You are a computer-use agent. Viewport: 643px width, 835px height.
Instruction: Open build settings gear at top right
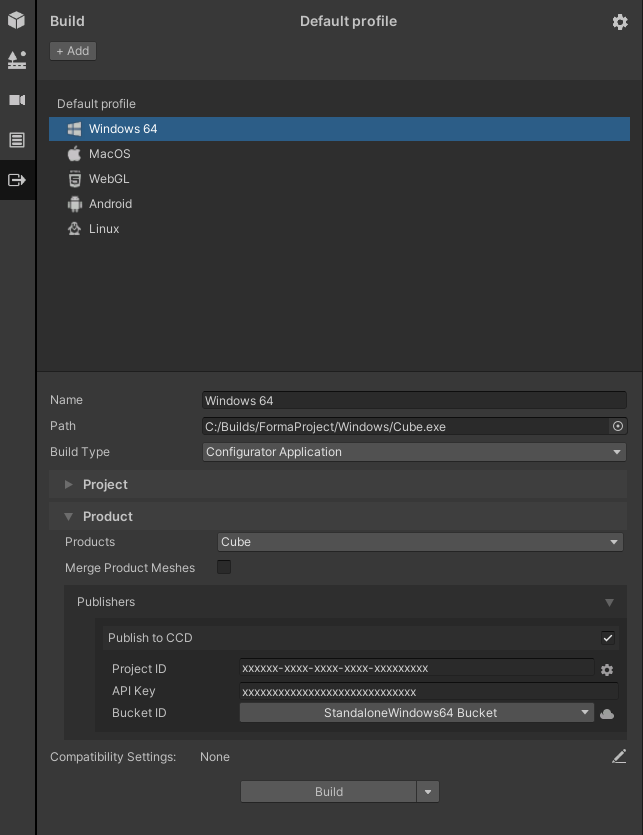point(620,22)
